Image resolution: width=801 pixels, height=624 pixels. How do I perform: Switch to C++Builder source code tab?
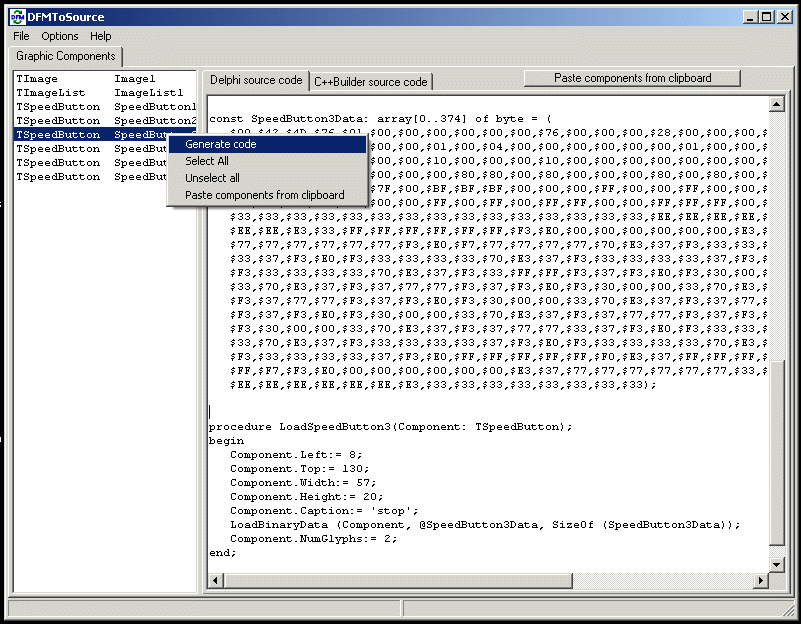[370, 82]
